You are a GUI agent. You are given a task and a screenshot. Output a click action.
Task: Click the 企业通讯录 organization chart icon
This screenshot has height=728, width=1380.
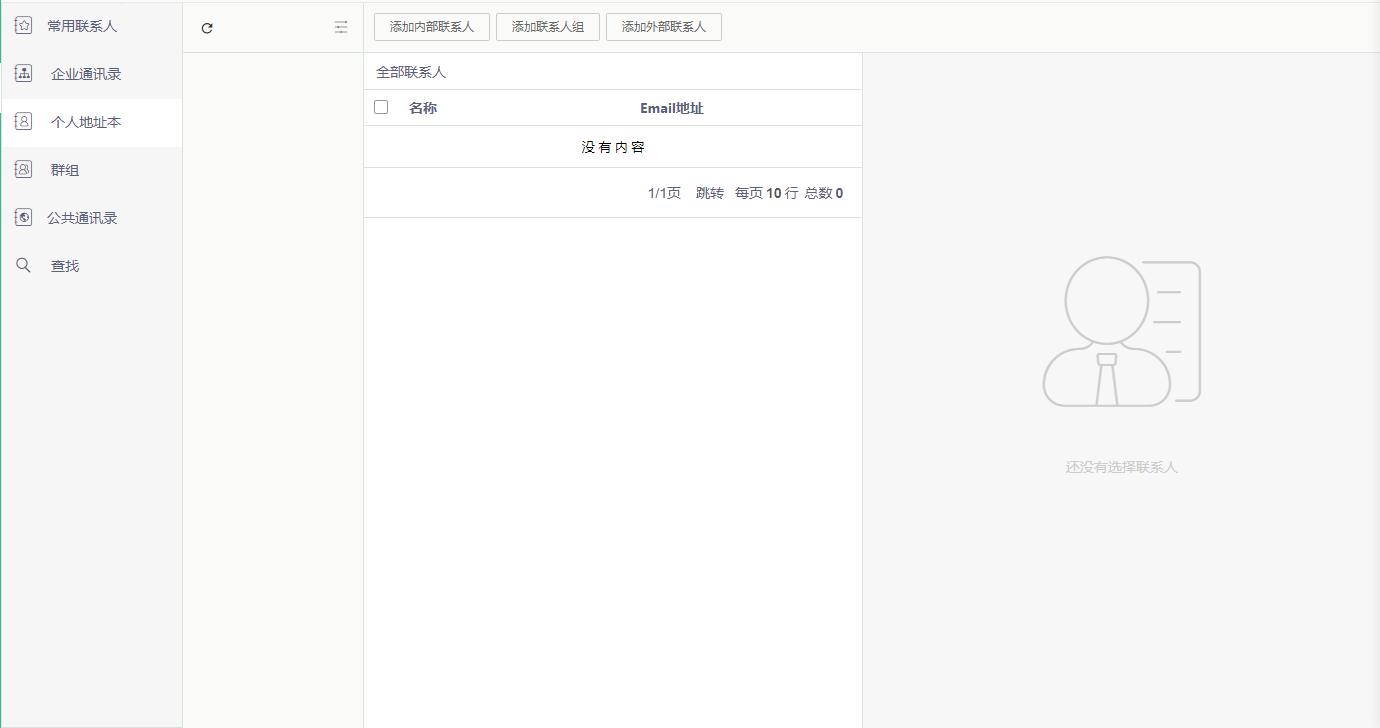pyautogui.click(x=23, y=74)
